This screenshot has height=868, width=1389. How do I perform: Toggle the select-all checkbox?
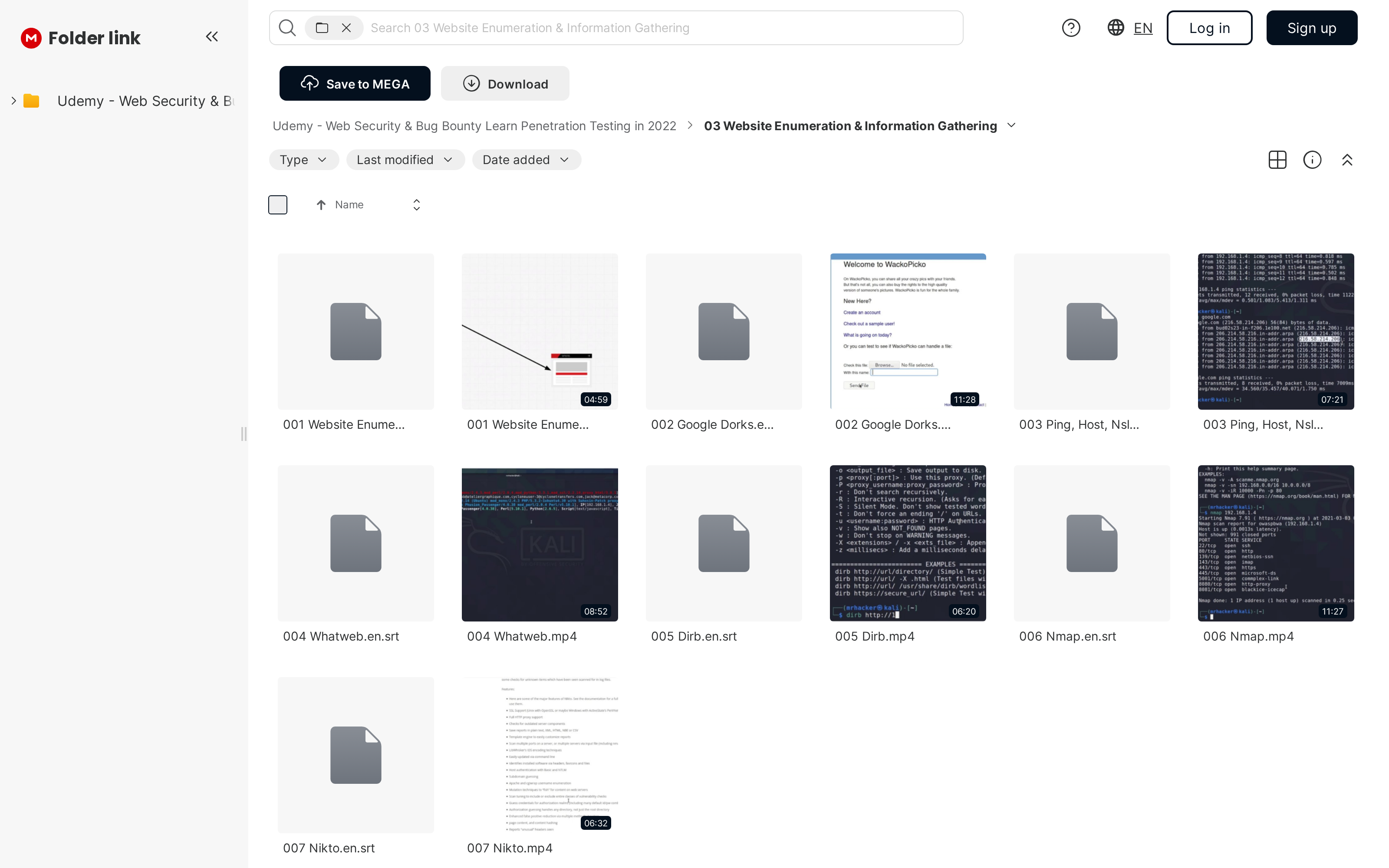coord(278,205)
